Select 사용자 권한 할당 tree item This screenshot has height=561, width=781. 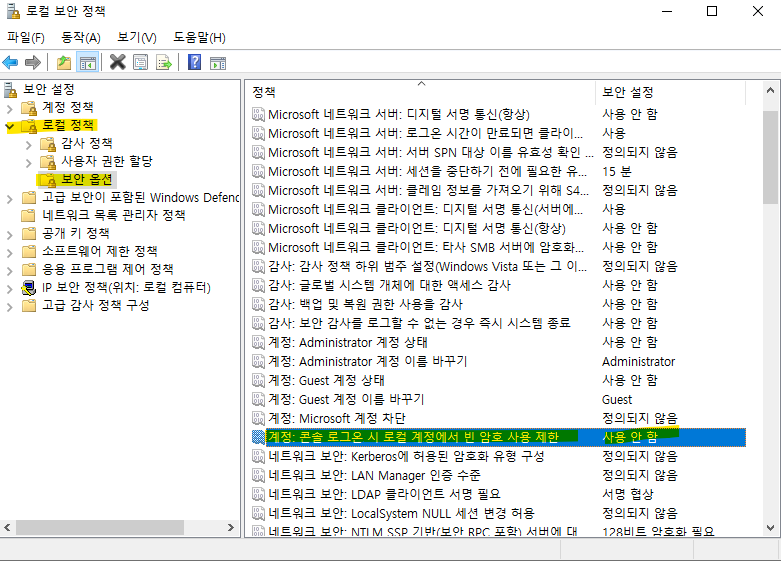click(x=107, y=161)
